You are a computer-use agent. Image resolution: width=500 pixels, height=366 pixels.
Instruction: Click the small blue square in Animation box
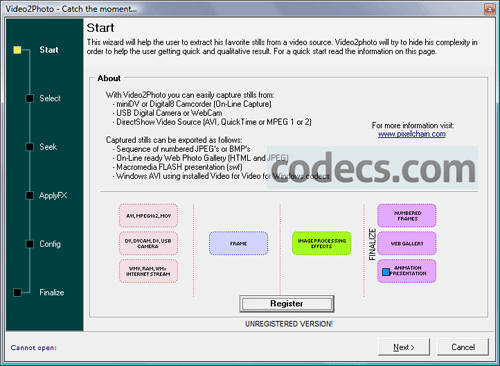click(x=386, y=272)
